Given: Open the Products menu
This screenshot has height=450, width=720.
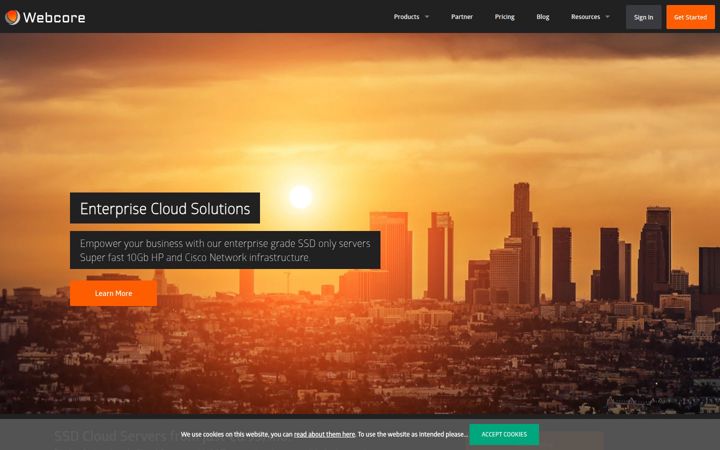Looking at the screenshot, I should pyautogui.click(x=406, y=17).
